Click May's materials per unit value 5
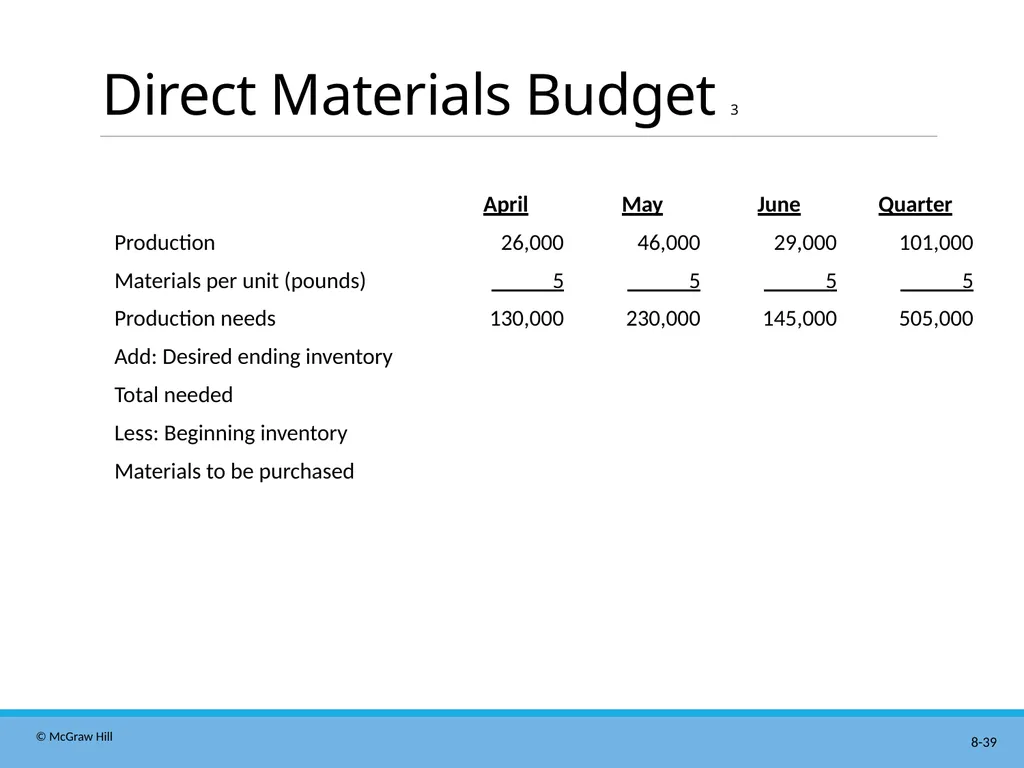The width and height of the screenshot is (1024, 768). pyautogui.click(x=694, y=281)
